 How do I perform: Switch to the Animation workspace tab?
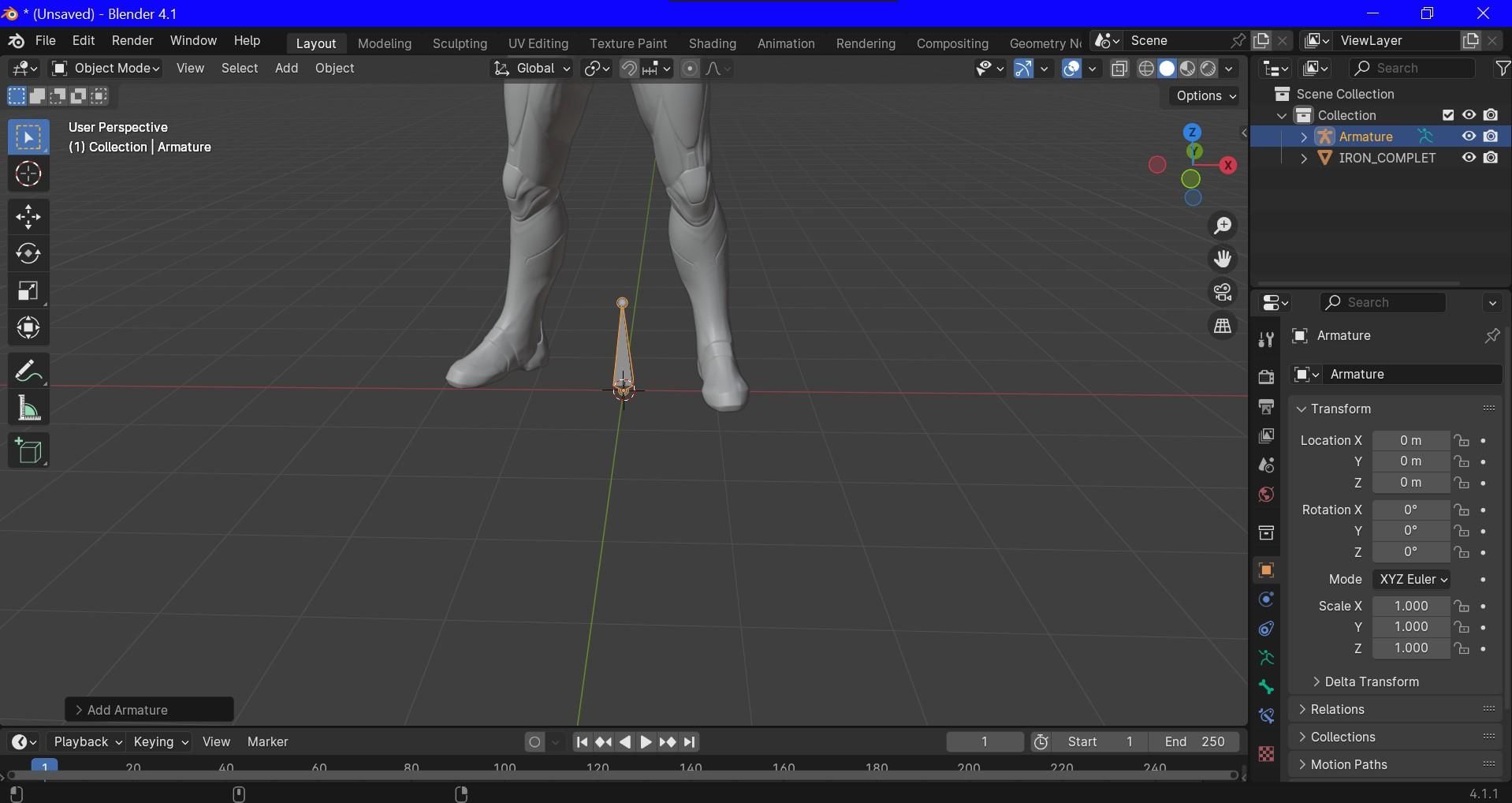tap(786, 43)
